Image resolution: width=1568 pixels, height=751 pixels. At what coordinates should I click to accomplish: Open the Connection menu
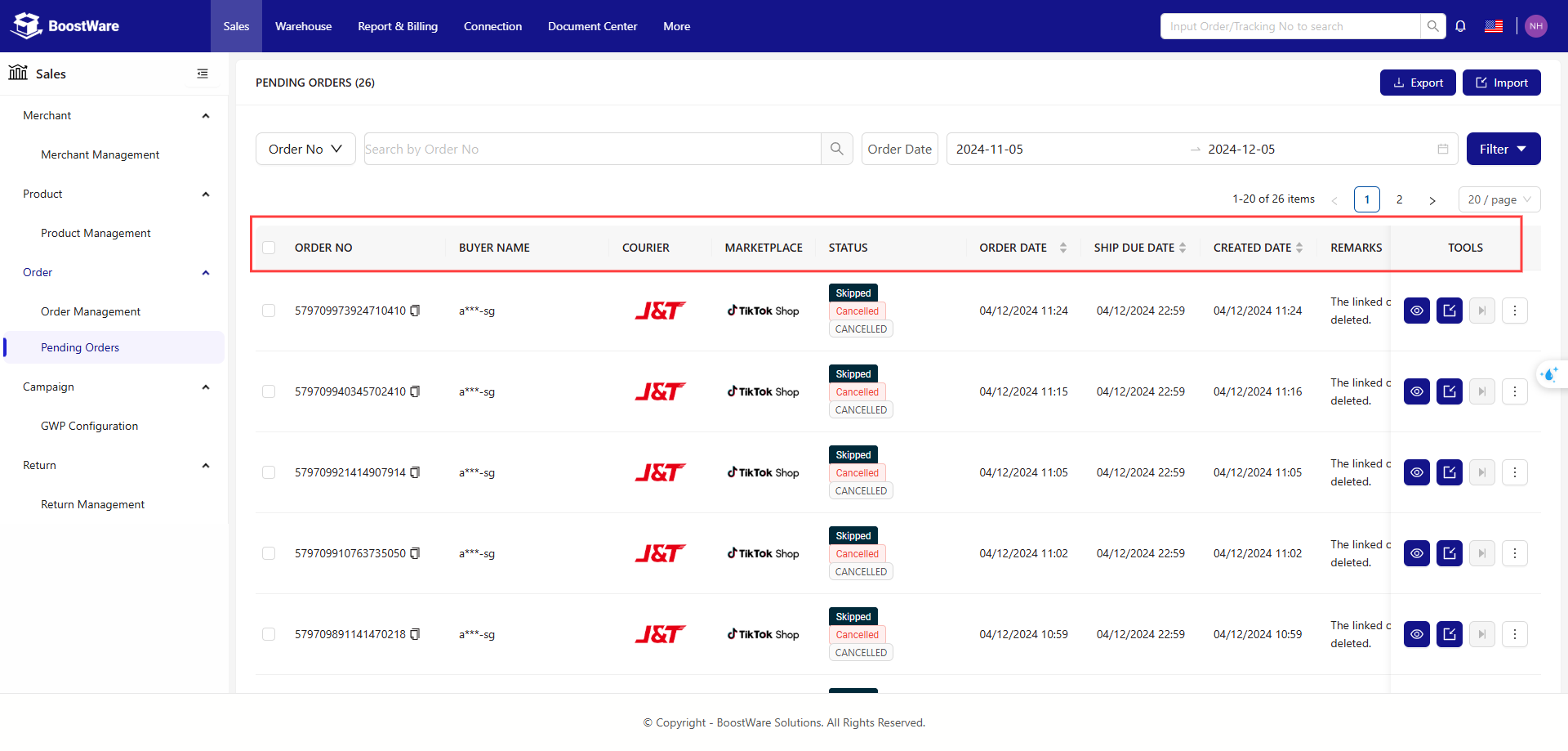click(492, 26)
